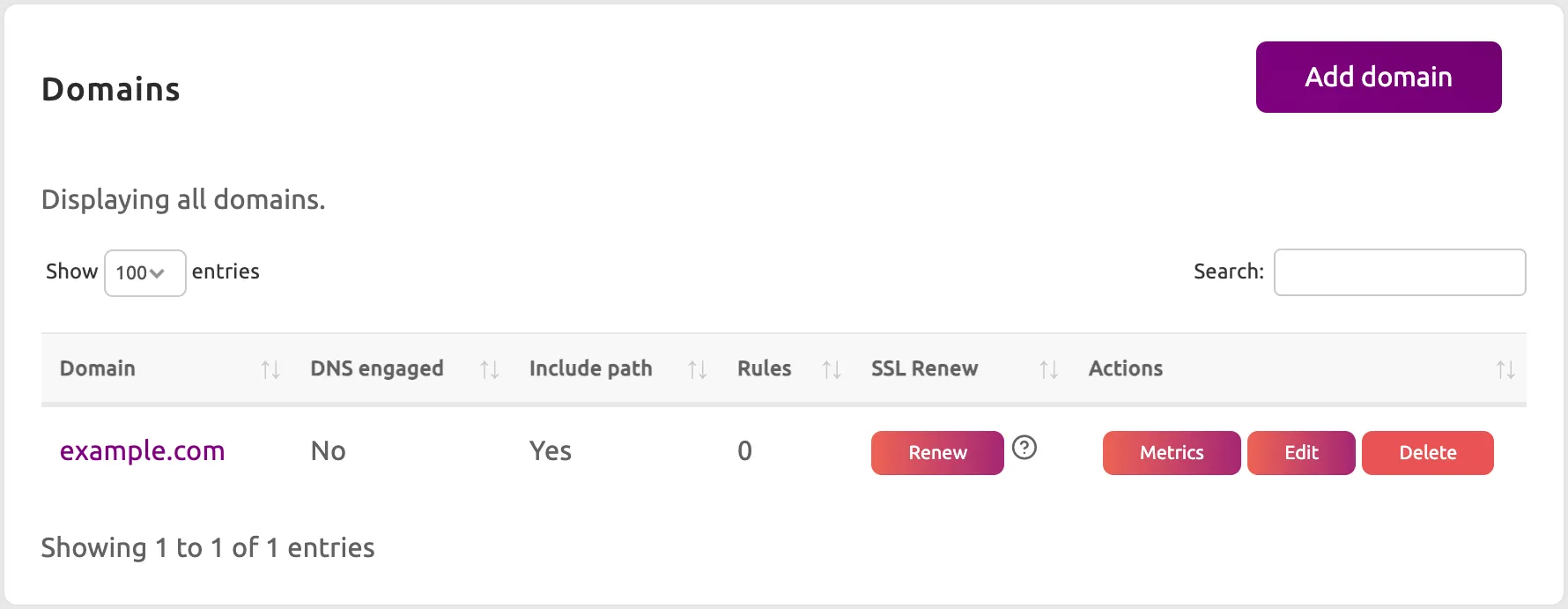Click the sort arrows icon beside Actions
1568x609 pixels.
coord(1505,369)
